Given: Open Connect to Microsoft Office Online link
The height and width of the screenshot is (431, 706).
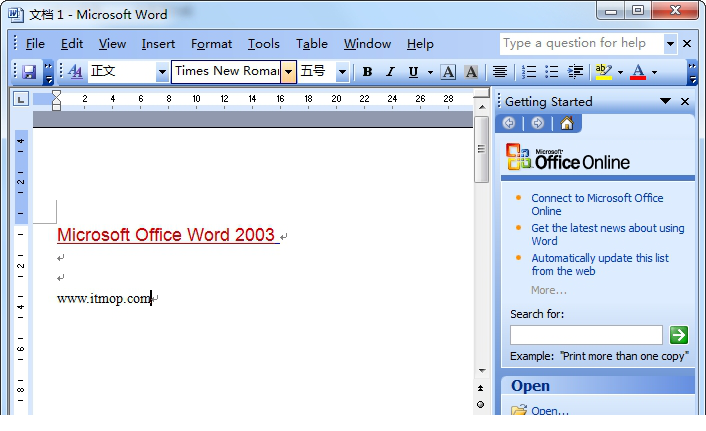Looking at the screenshot, I should coord(597,204).
